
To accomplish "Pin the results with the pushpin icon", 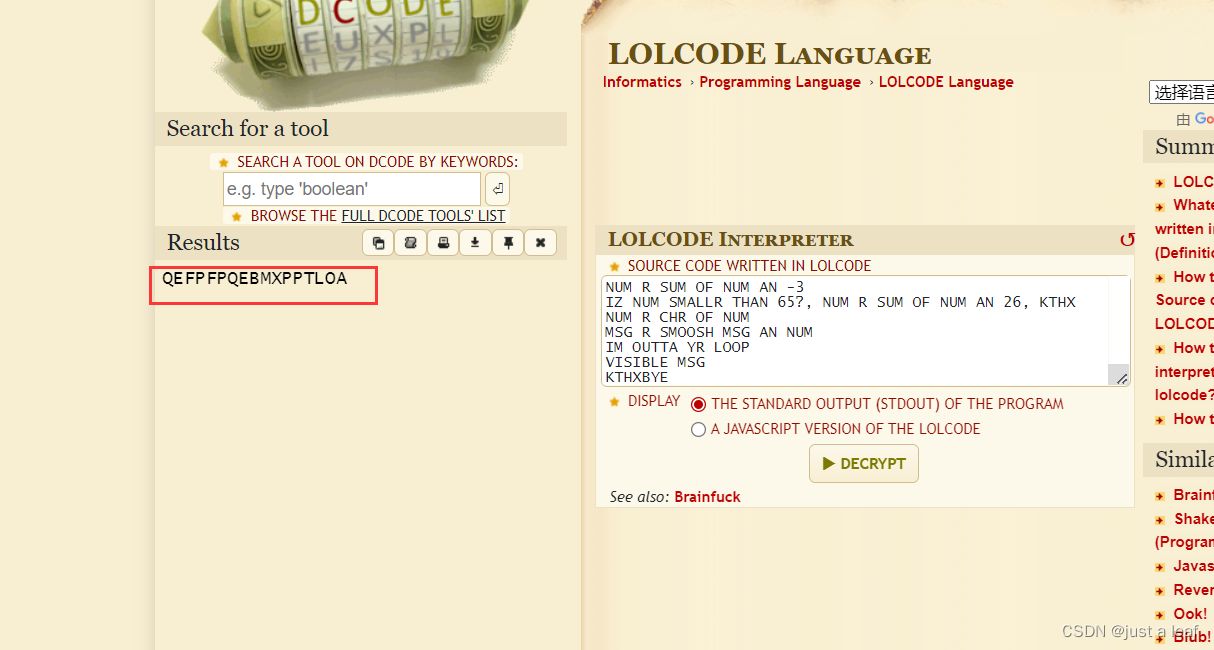I will tap(508, 242).
